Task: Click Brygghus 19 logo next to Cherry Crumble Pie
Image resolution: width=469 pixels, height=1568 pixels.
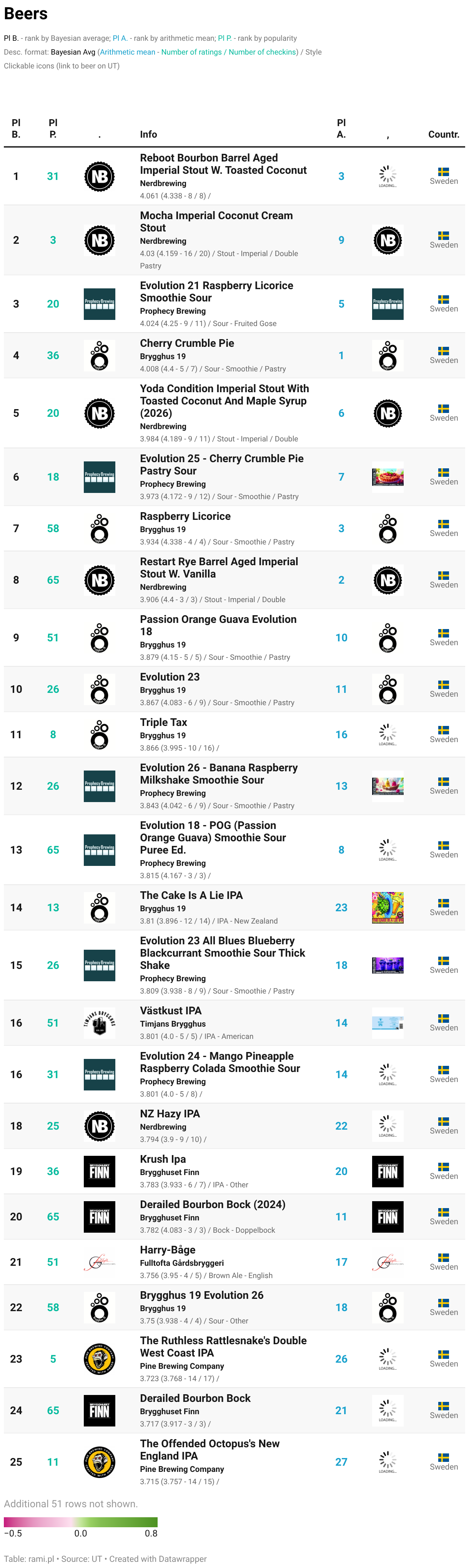Action: pyautogui.click(x=99, y=356)
